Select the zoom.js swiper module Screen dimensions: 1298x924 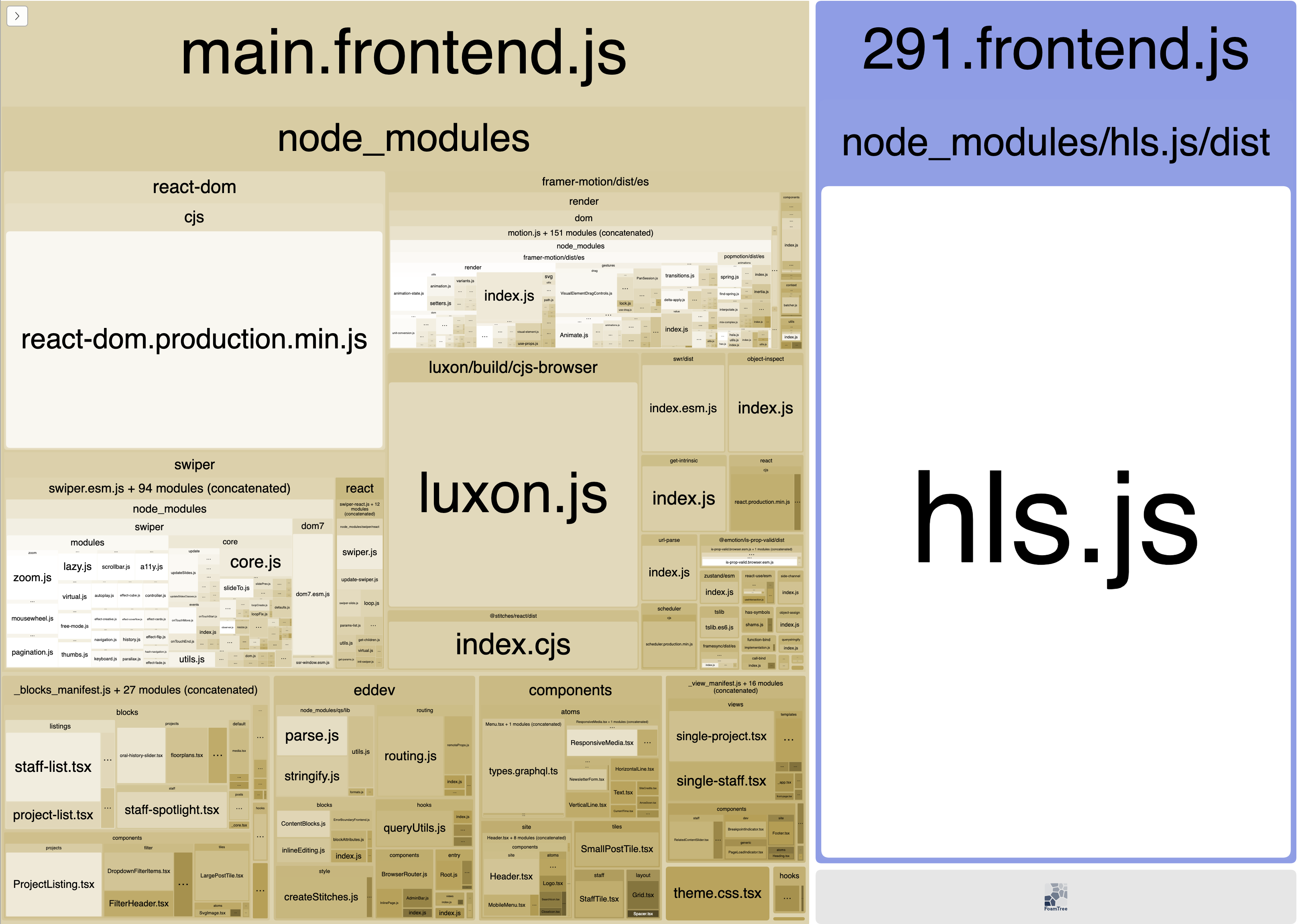[x=33, y=578]
